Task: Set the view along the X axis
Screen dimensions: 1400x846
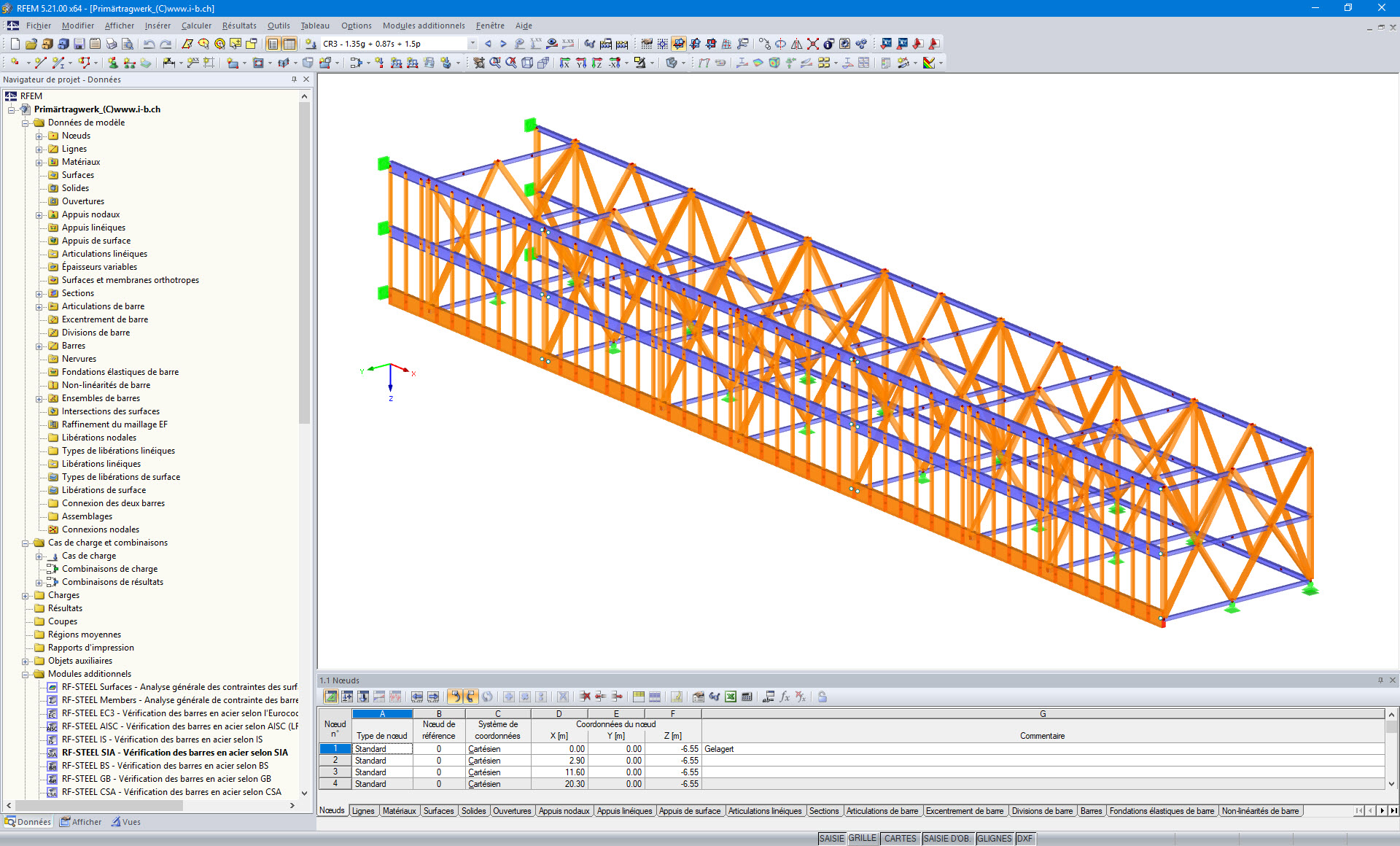Action: tap(566, 63)
